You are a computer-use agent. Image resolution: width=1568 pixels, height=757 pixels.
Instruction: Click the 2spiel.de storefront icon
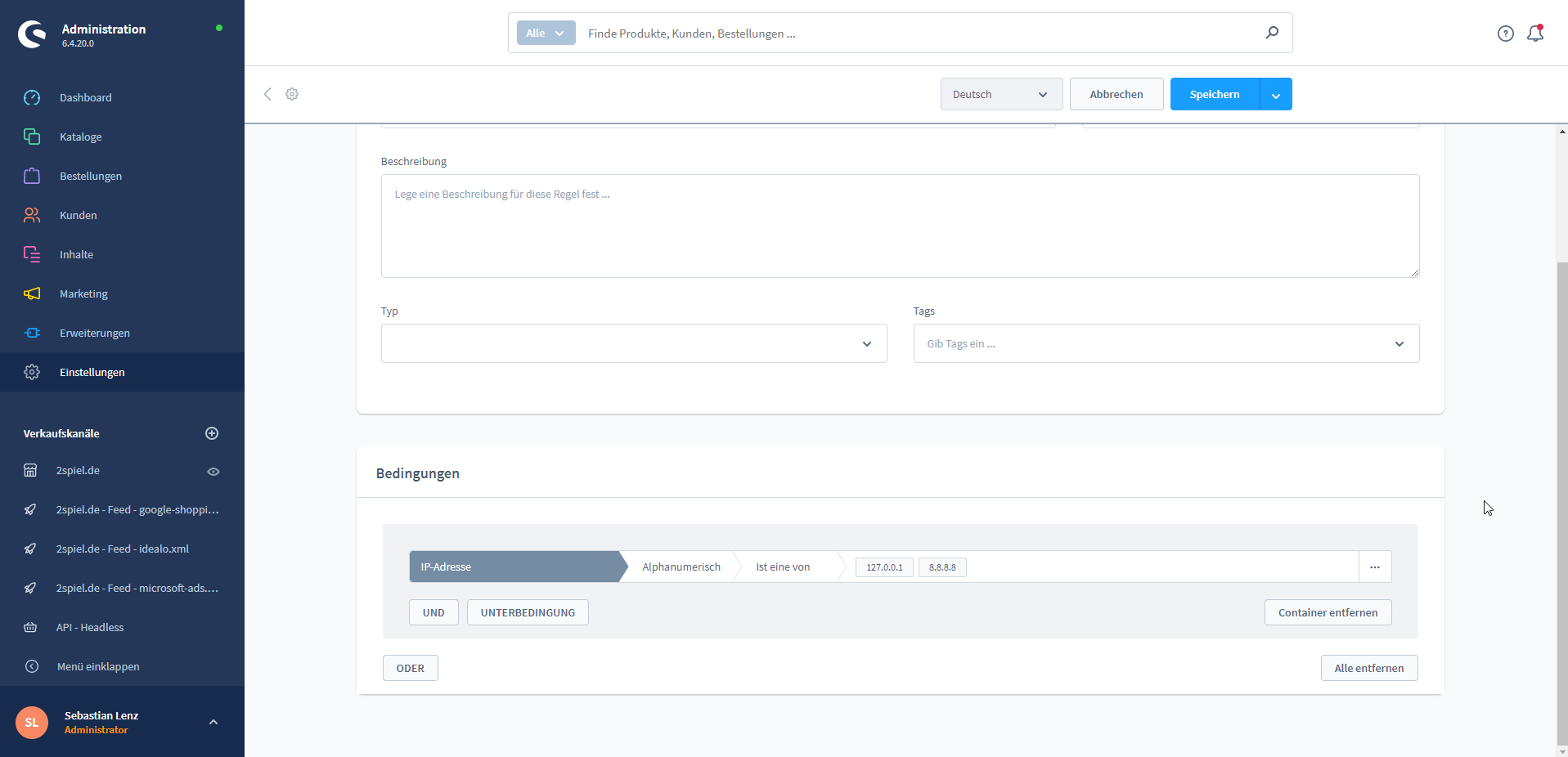pos(30,470)
